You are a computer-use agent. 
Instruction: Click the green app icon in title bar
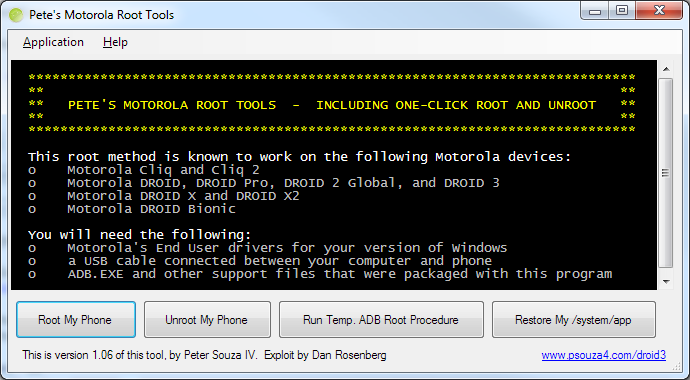click(15, 15)
